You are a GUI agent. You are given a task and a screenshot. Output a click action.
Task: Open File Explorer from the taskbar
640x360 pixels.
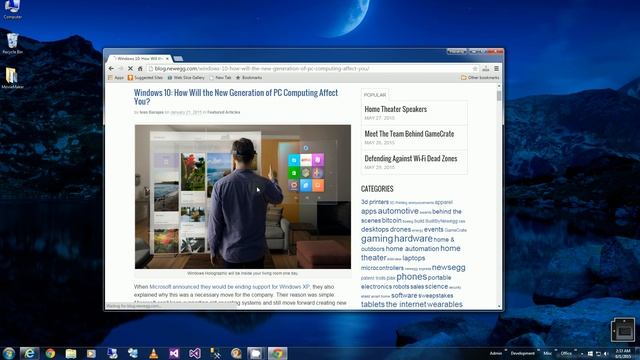coord(71,353)
